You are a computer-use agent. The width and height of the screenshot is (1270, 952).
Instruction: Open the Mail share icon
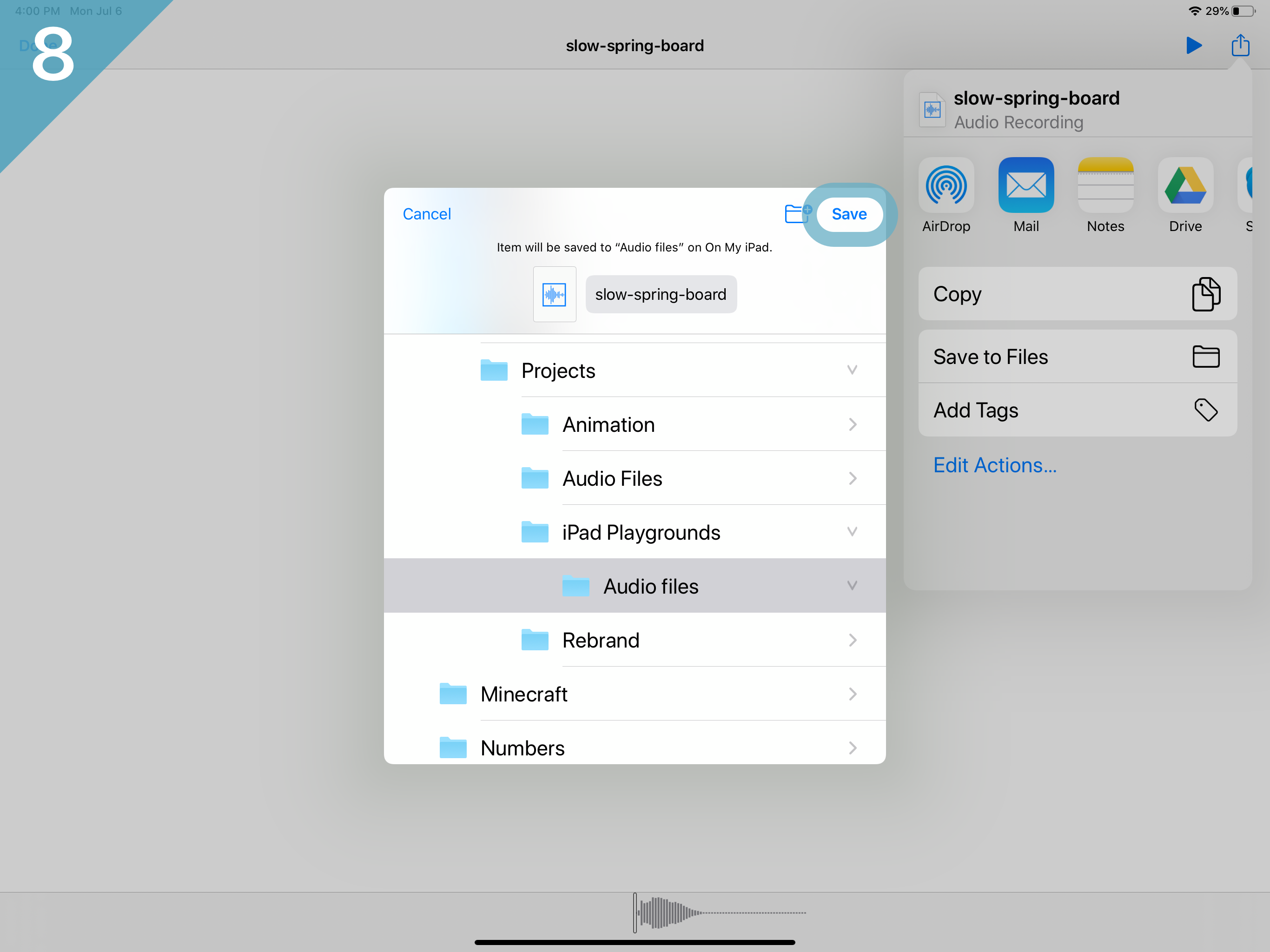[x=1025, y=185]
